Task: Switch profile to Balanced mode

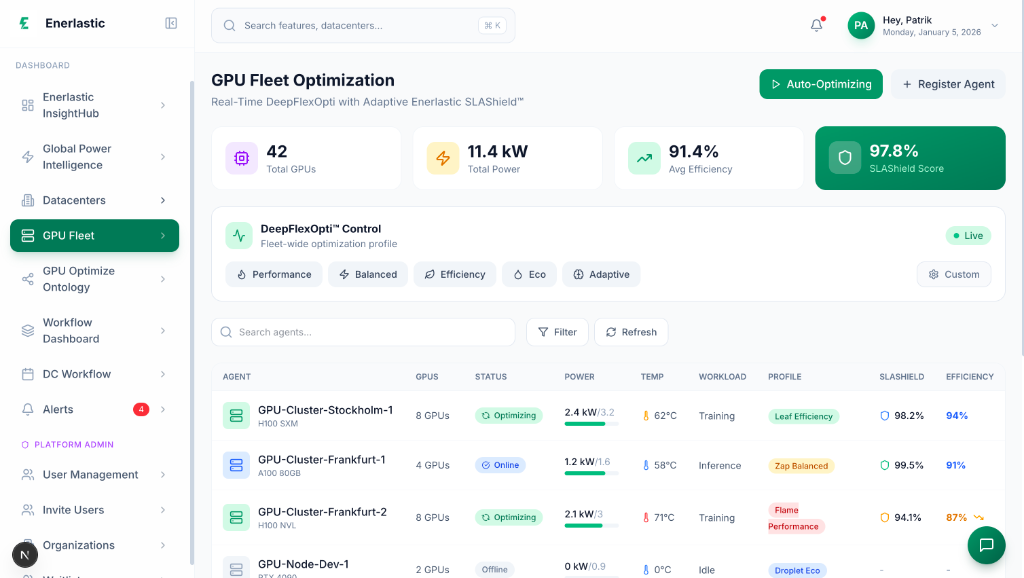Action: click(x=367, y=274)
